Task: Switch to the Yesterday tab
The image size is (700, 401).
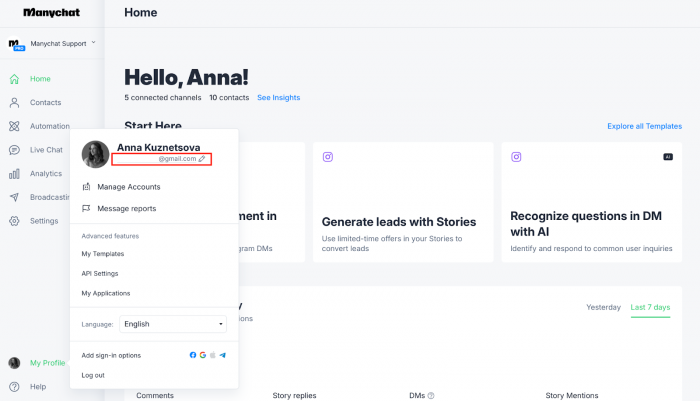Action: click(x=604, y=307)
